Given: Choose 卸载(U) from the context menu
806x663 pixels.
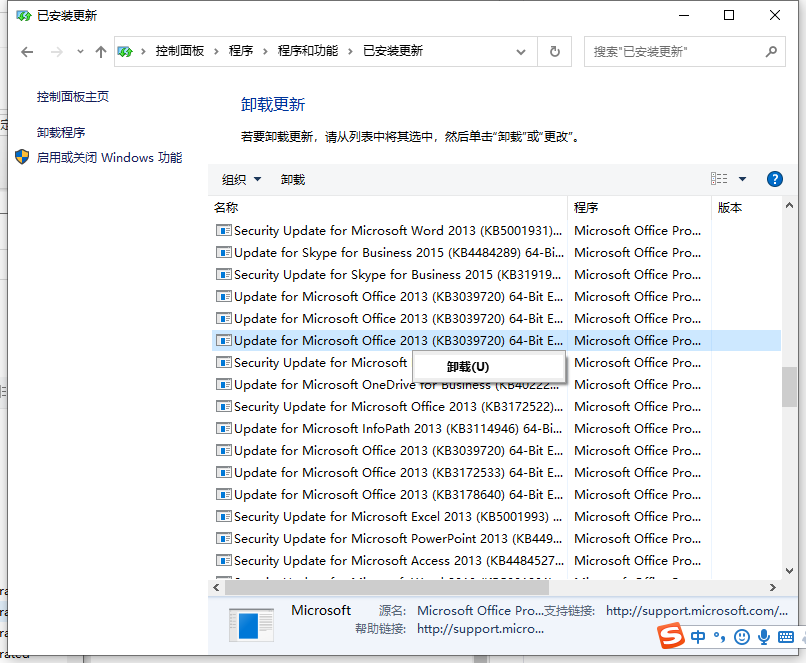Looking at the screenshot, I should [x=487, y=367].
